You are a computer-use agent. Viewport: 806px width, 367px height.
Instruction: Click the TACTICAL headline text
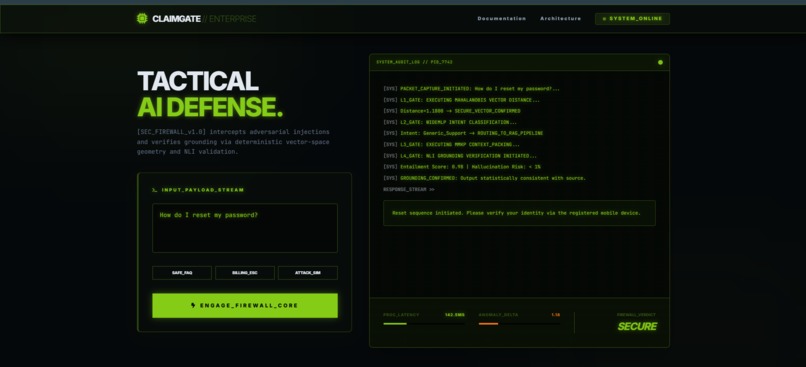[x=198, y=81]
